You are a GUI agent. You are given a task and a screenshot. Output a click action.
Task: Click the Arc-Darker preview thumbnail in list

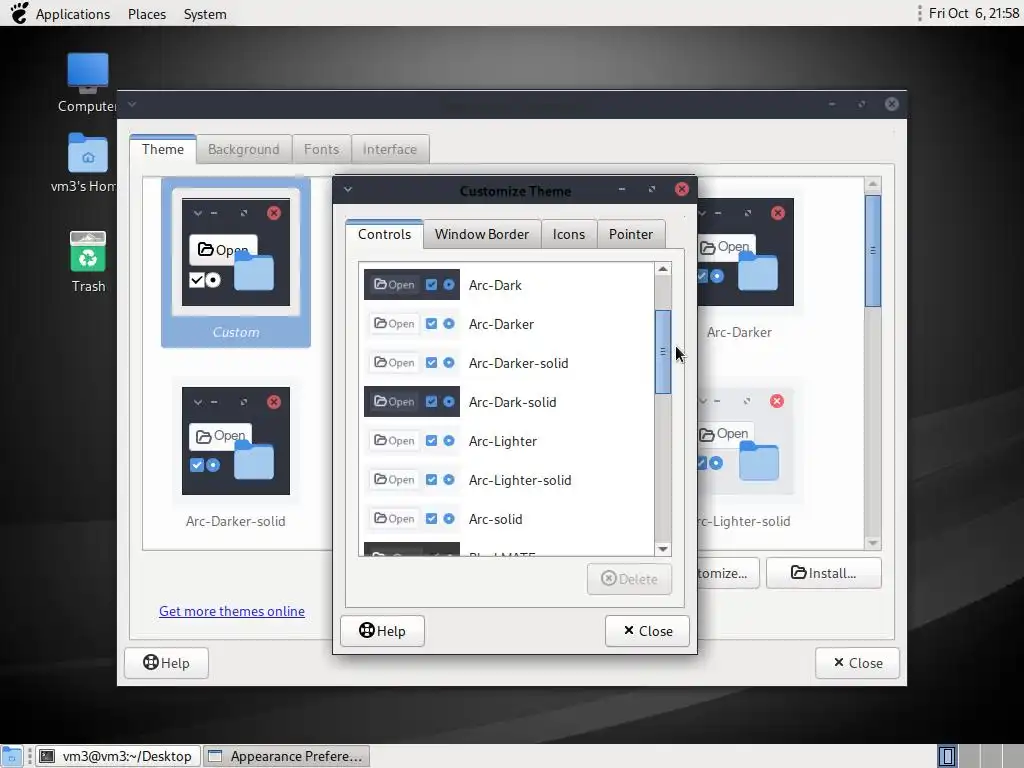click(x=411, y=324)
